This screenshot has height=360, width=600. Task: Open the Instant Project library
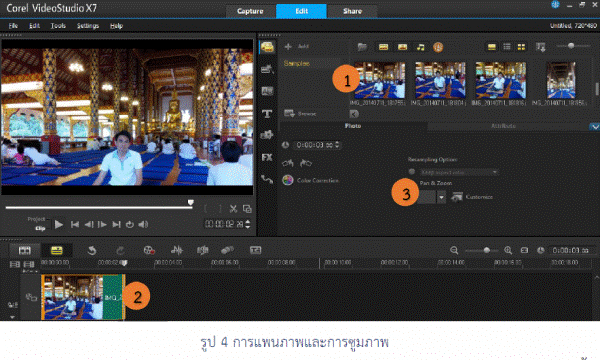(x=267, y=69)
